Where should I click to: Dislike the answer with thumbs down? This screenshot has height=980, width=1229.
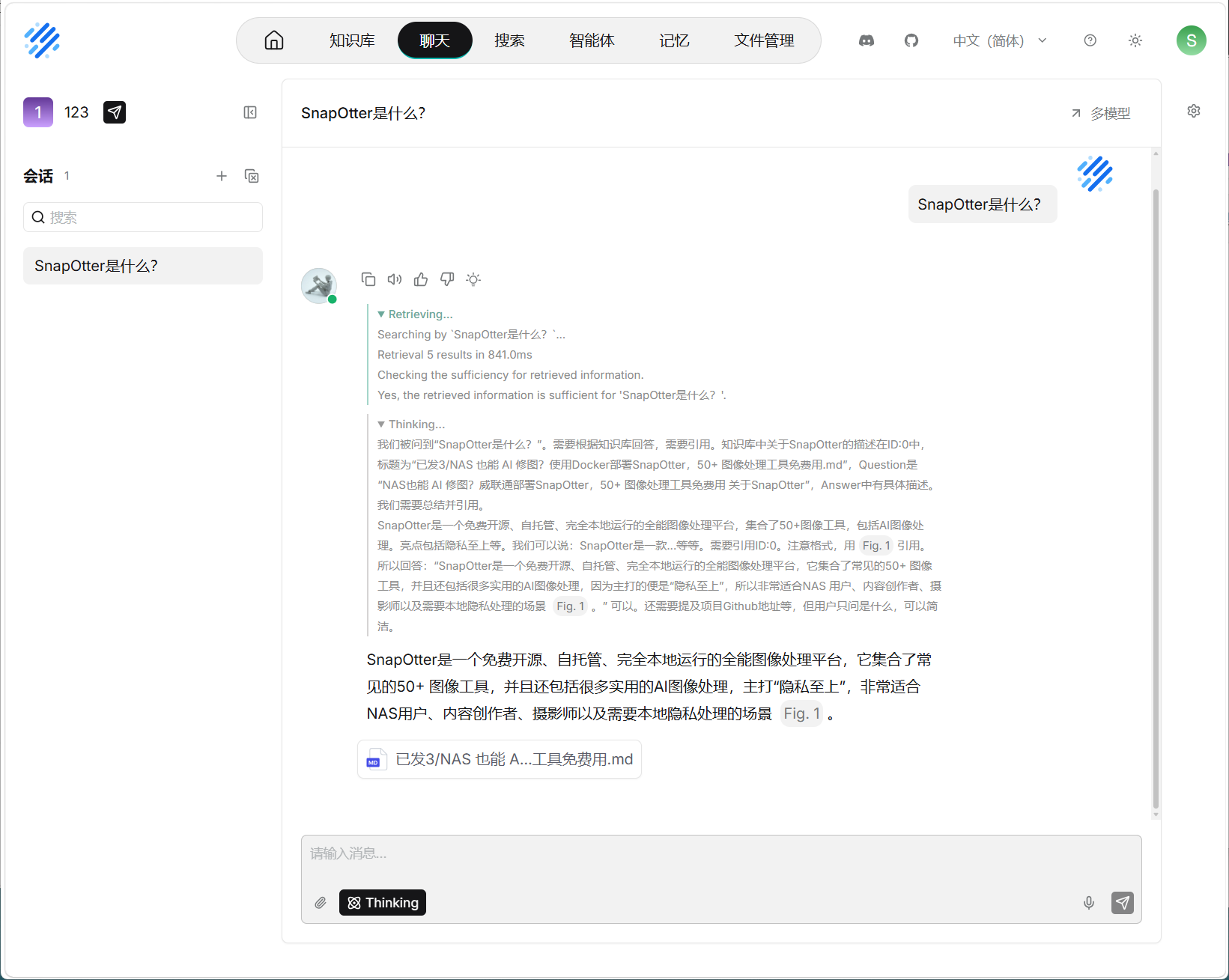click(x=447, y=279)
